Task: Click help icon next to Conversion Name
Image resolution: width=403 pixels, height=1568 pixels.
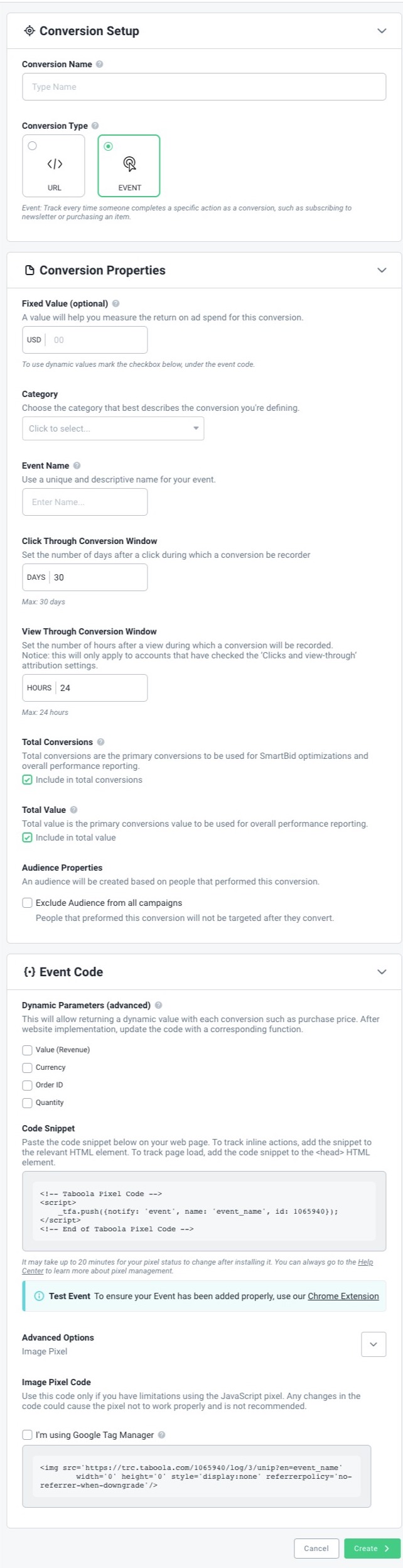Action: [x=100, y=64]
